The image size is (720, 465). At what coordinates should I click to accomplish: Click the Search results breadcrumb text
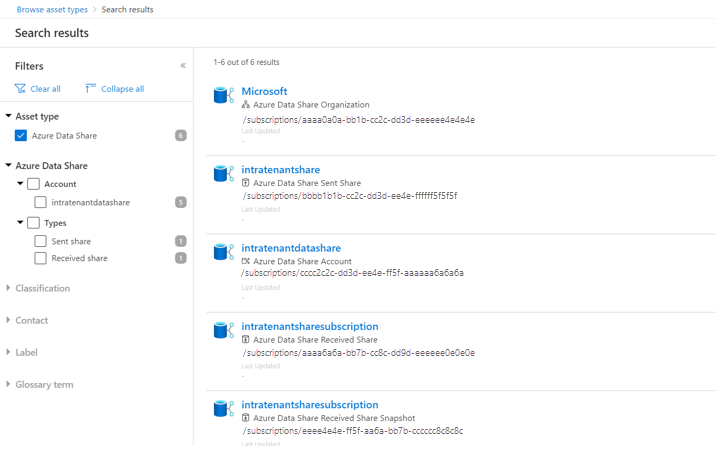[x=127, y=10]
